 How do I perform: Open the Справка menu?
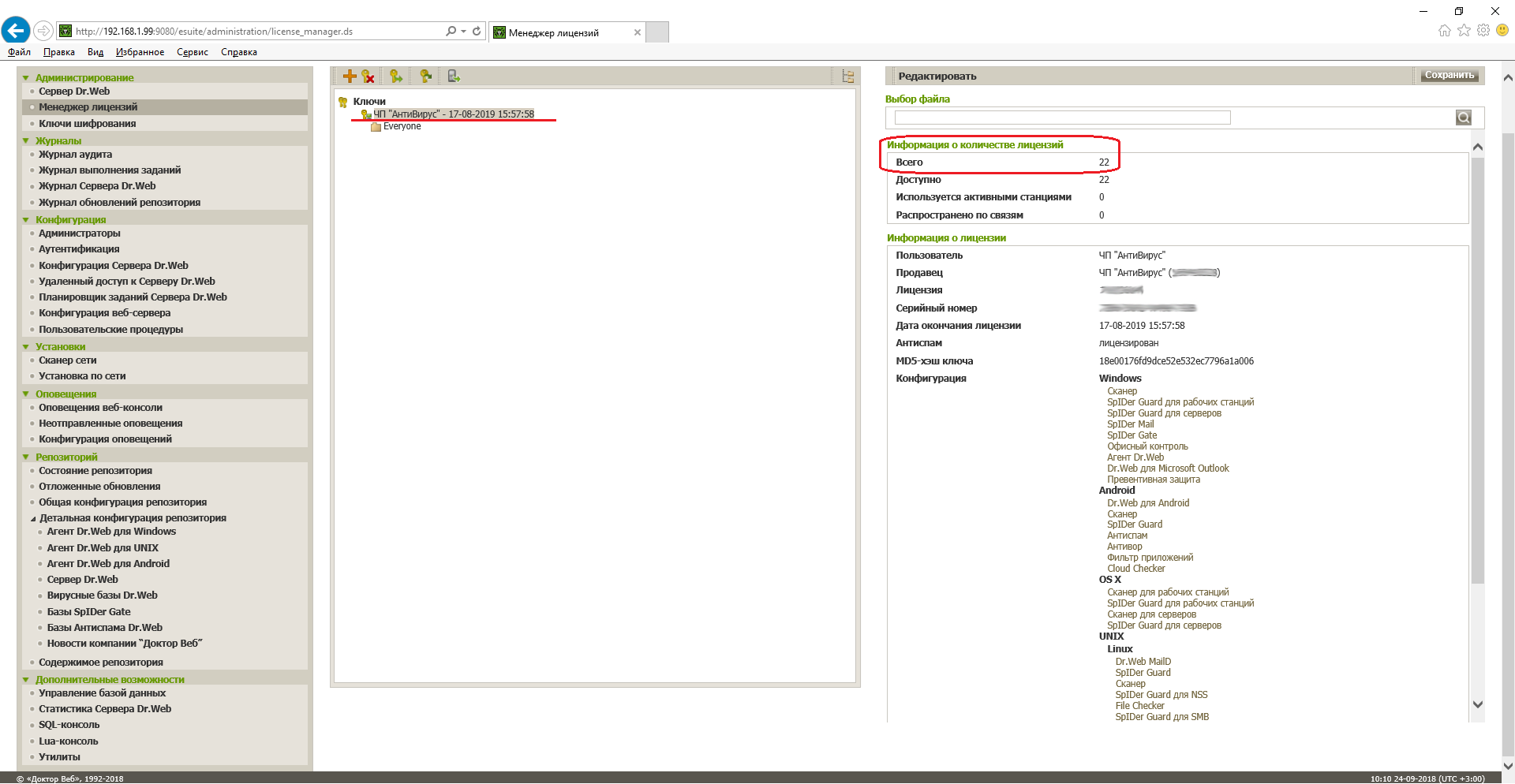(239, 52)
